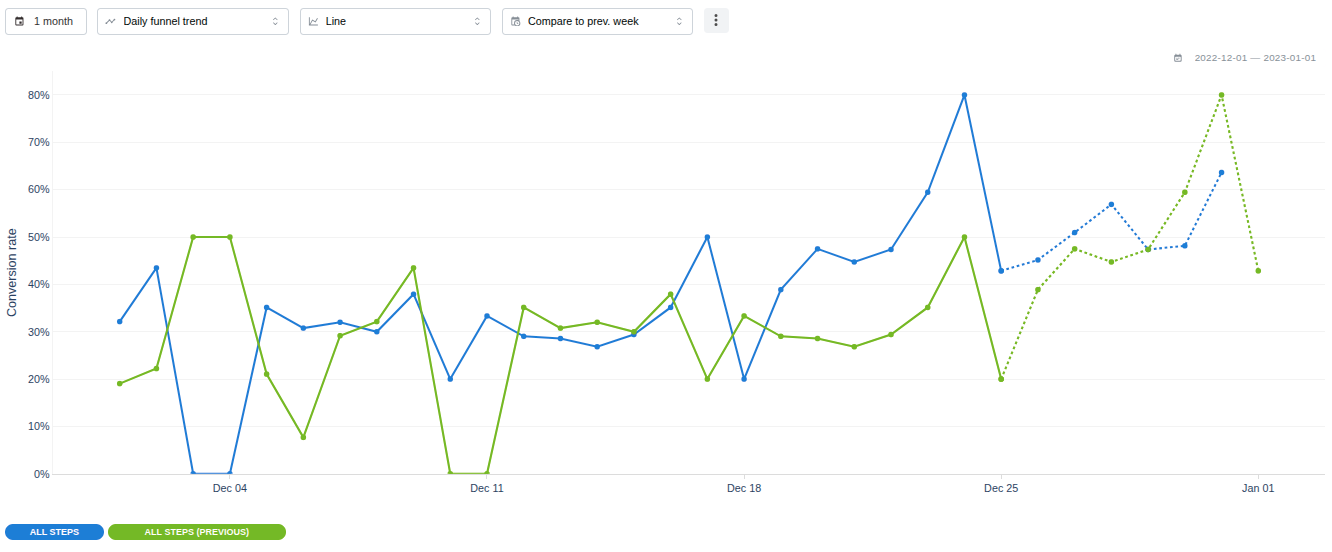Click the Jan 01 x-axis label
1332x552 pixels.
tap(1258, 488)
